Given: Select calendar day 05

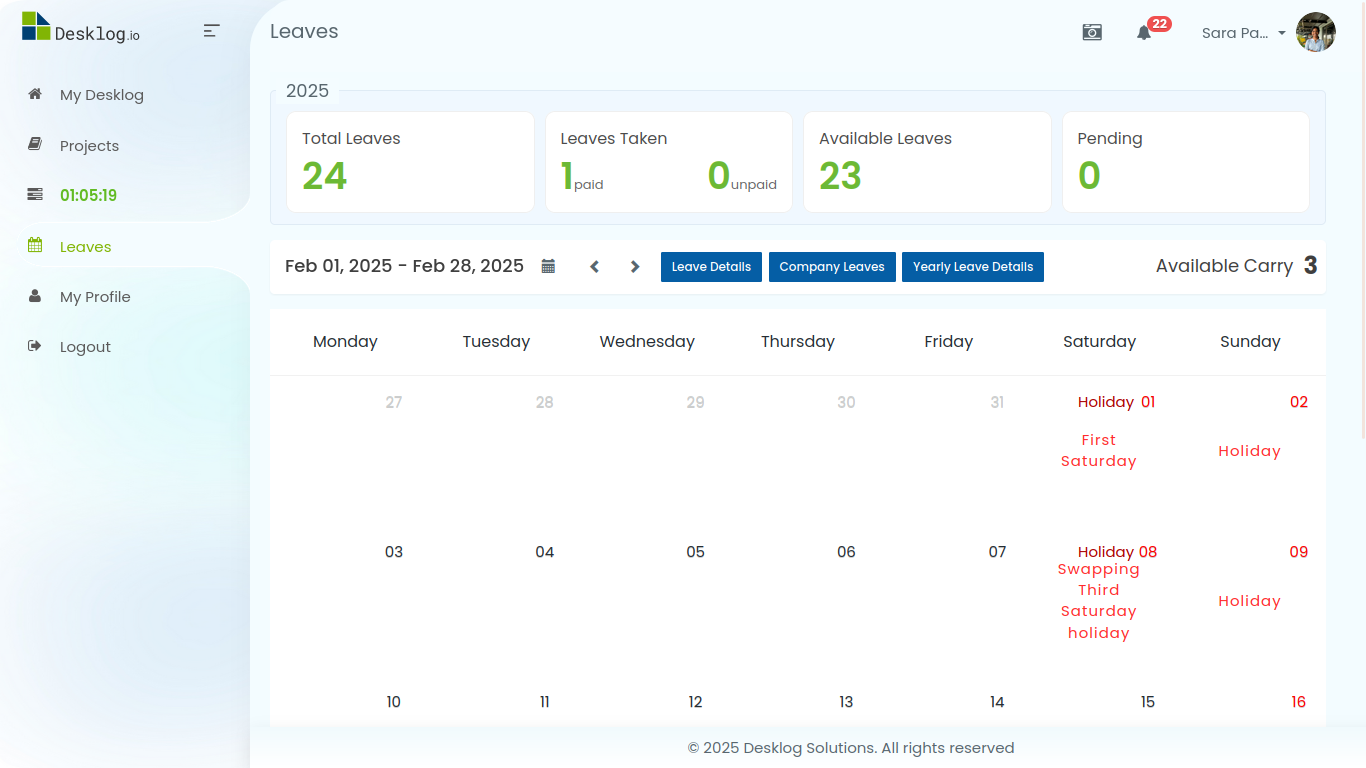Looking at the screenshot, I should [696, 552].
